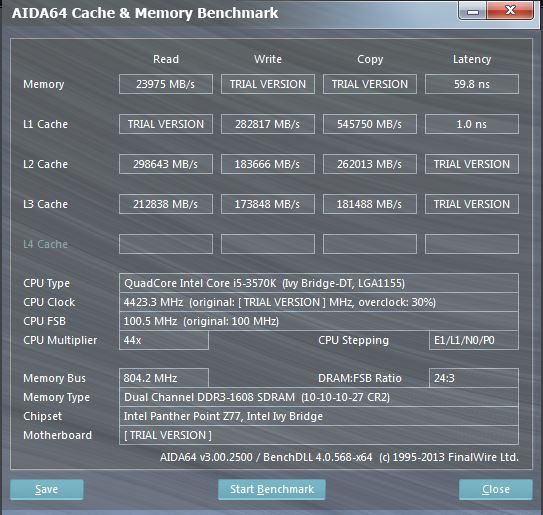Click L2 Cache Latency TRIAL VERSION field

click(x=472, y=164)
